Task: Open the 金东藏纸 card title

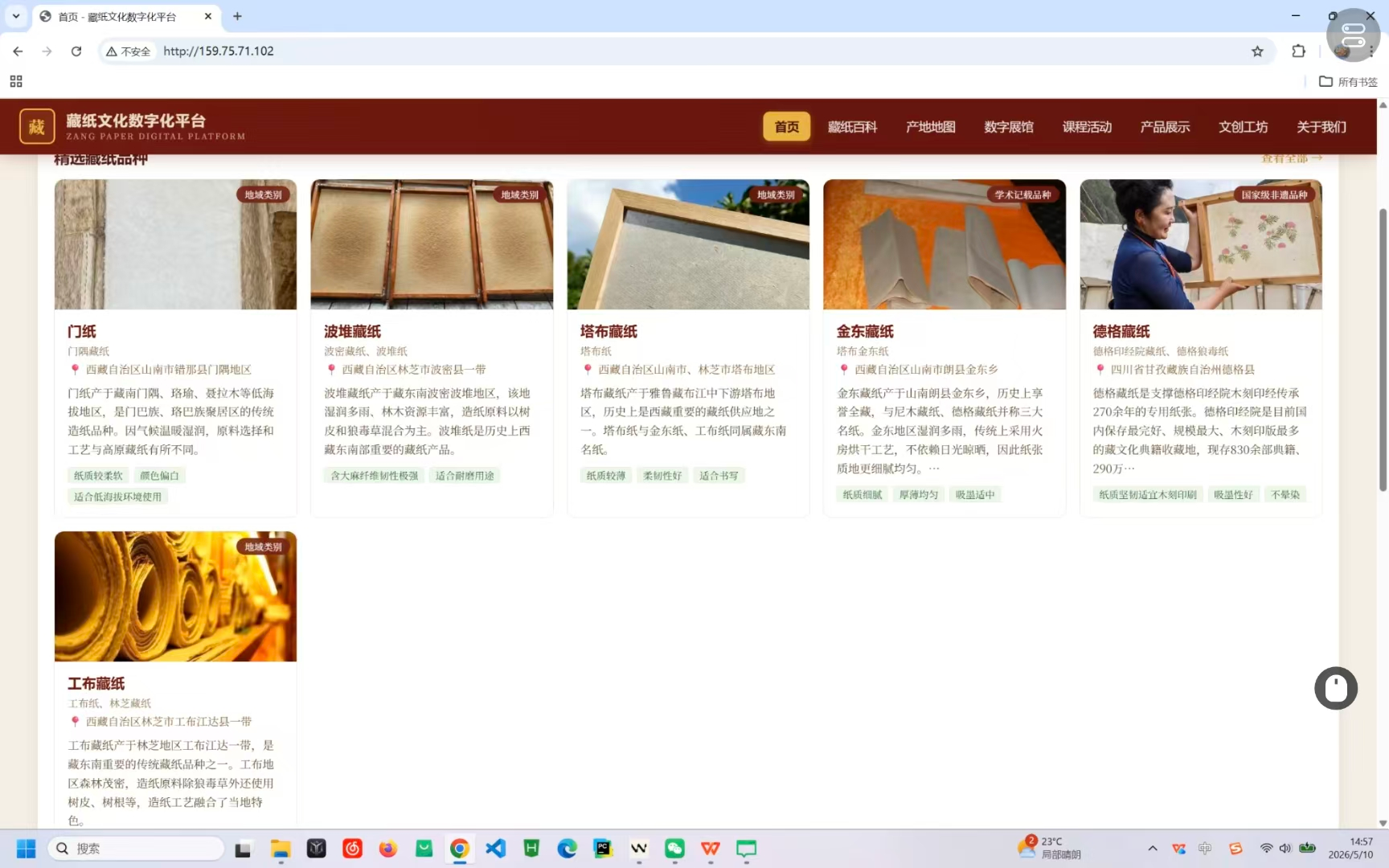Action: (x=865, y=331)
